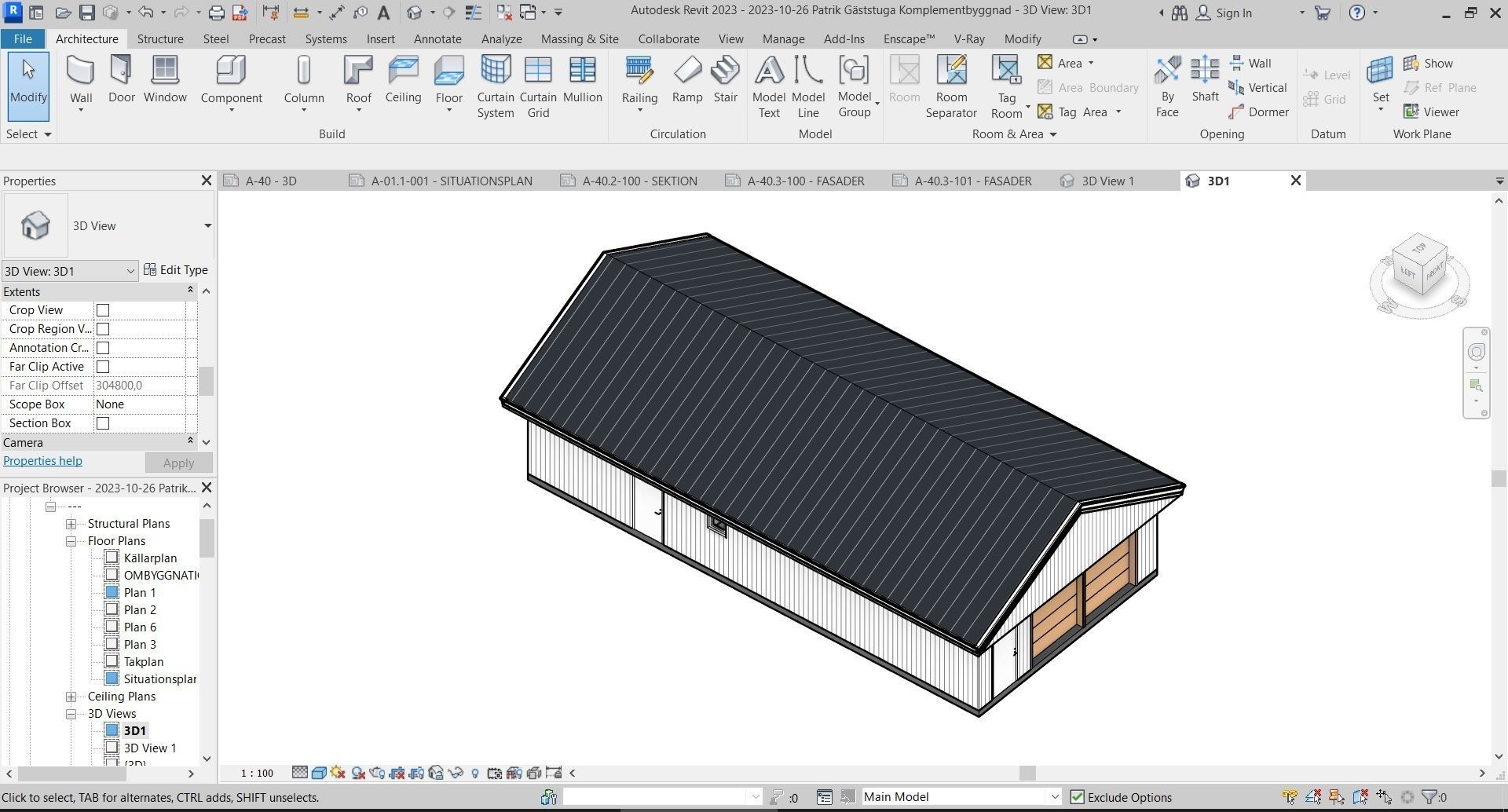Click the Apply button in Properties
This screenshot has height=812, width=1508.
pyautogui.click(x=178, y=463)
